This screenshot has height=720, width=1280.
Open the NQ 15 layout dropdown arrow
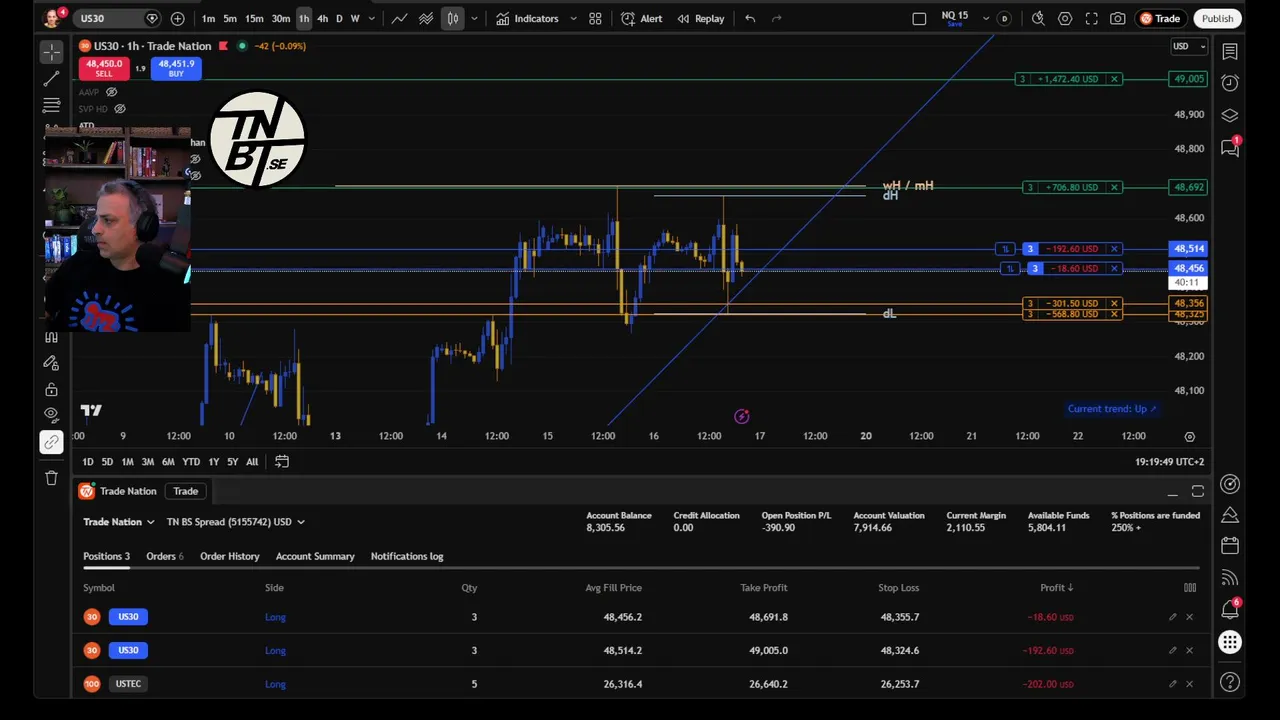click(986, 18)
